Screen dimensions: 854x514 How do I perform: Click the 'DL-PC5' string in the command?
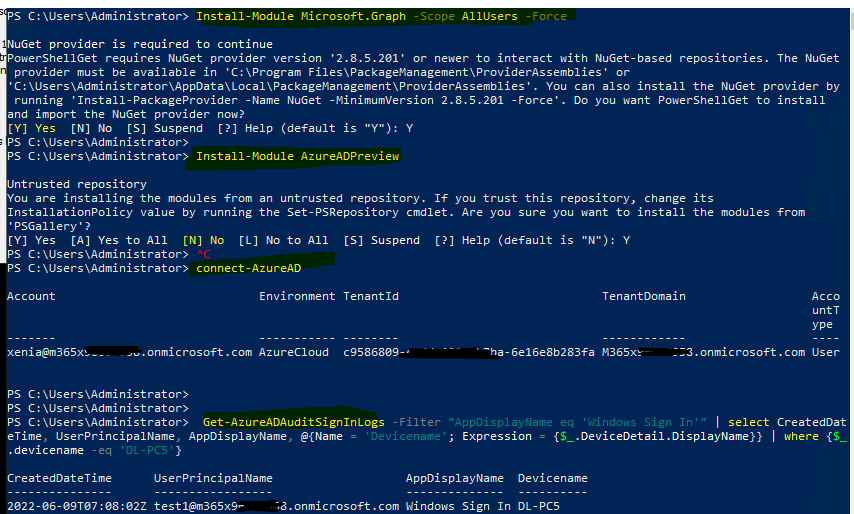click(147, 450)
